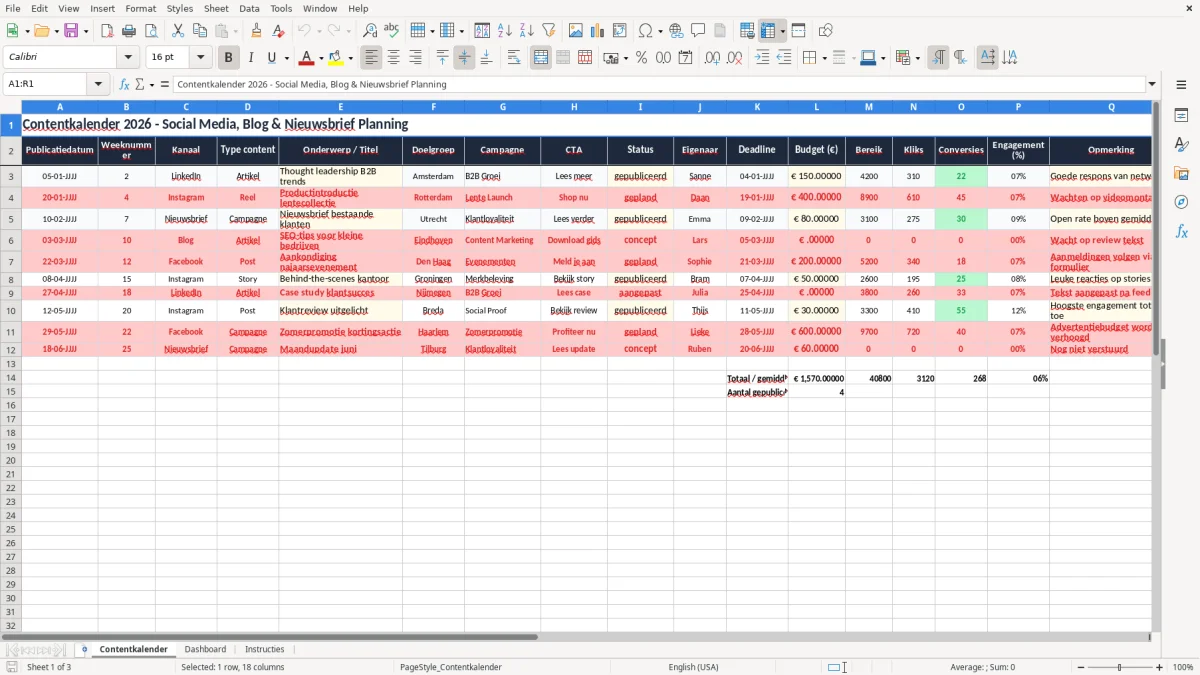Viewport: 1200px width, 675px height.
Task: Open font color dropdown arrow
Action: pyautogui.click(x=321, y=58)
